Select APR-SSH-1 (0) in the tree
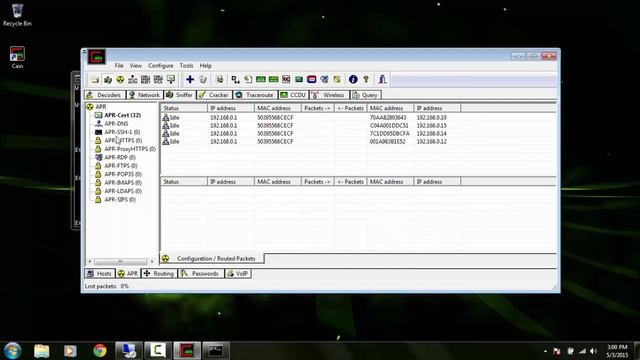This screenshot has width=640, height=360. (x=122, y=132)
